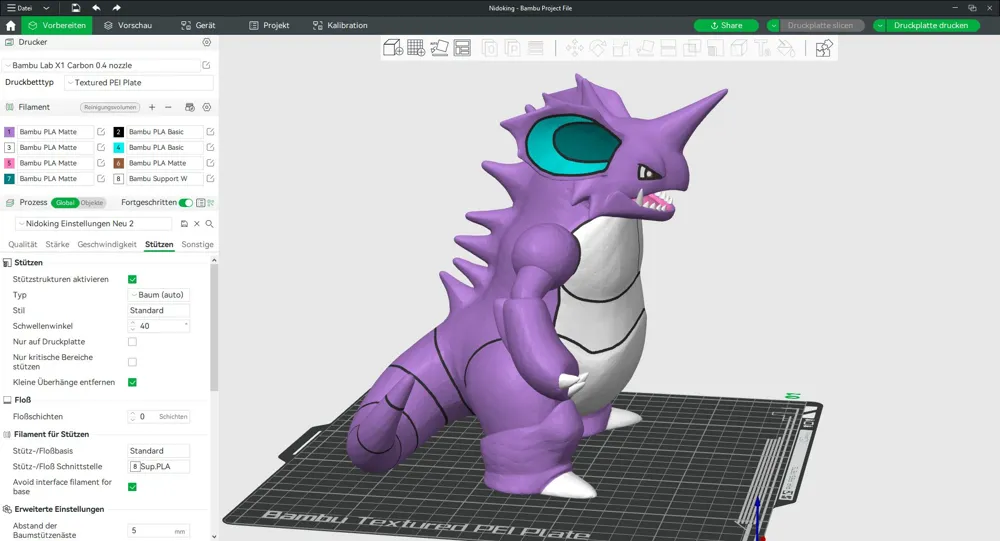Select the Lay on face tool
Viewport: 1000px width, 541px height.
[x=645, y=48]
